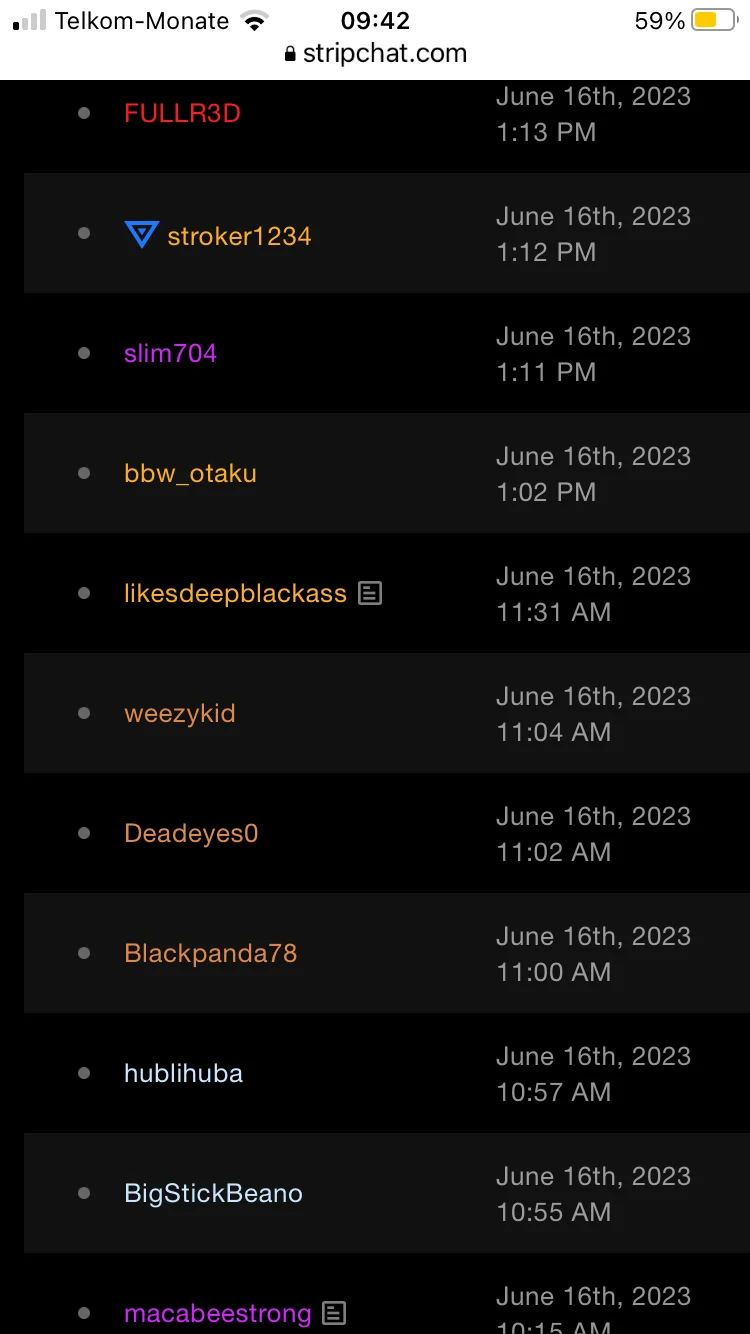Viewport: 750px width, 1334px height.
Task: Tap the 09:42 clock in the status bar
Action: (x=375, y=21)
